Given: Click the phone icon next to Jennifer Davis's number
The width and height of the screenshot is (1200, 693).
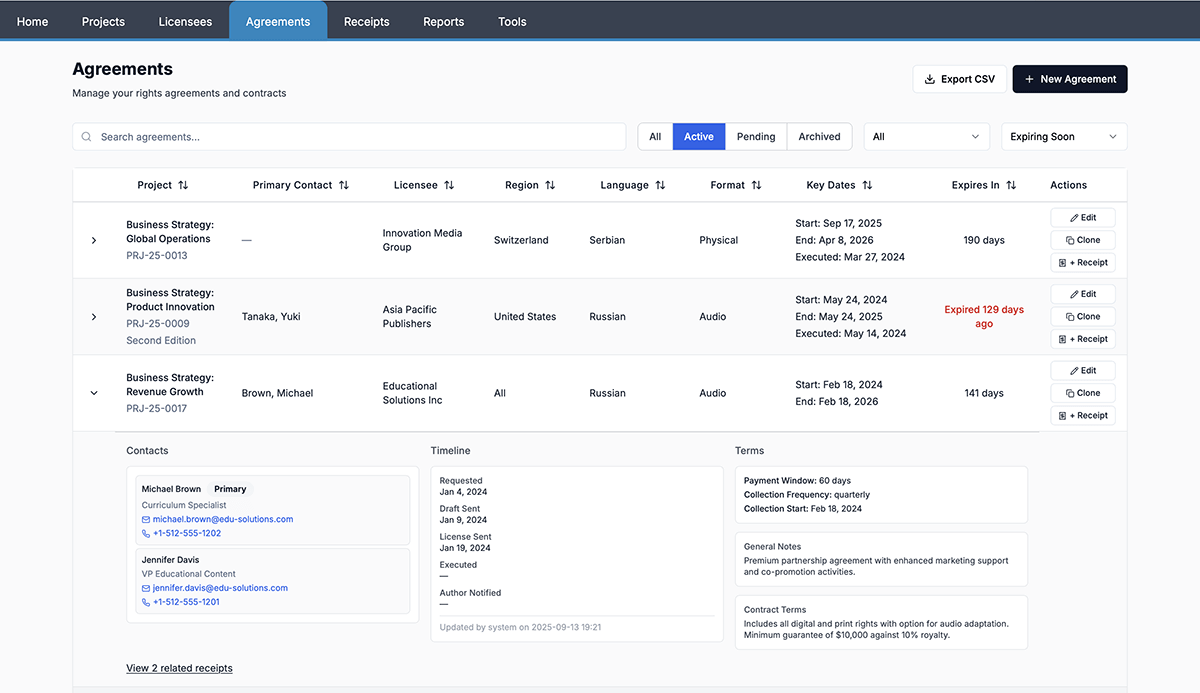Looking at the screenshot, I should [144, 601].
